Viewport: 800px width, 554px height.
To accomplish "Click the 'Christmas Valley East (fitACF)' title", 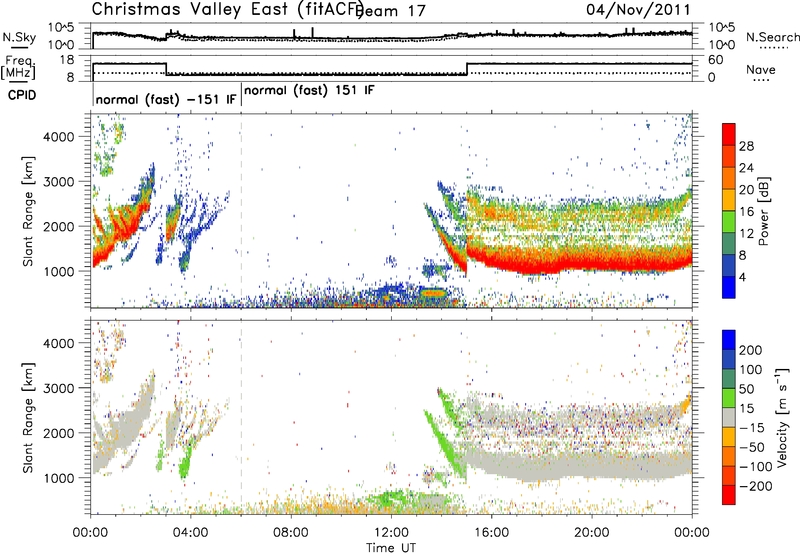I will click(228, 10).
